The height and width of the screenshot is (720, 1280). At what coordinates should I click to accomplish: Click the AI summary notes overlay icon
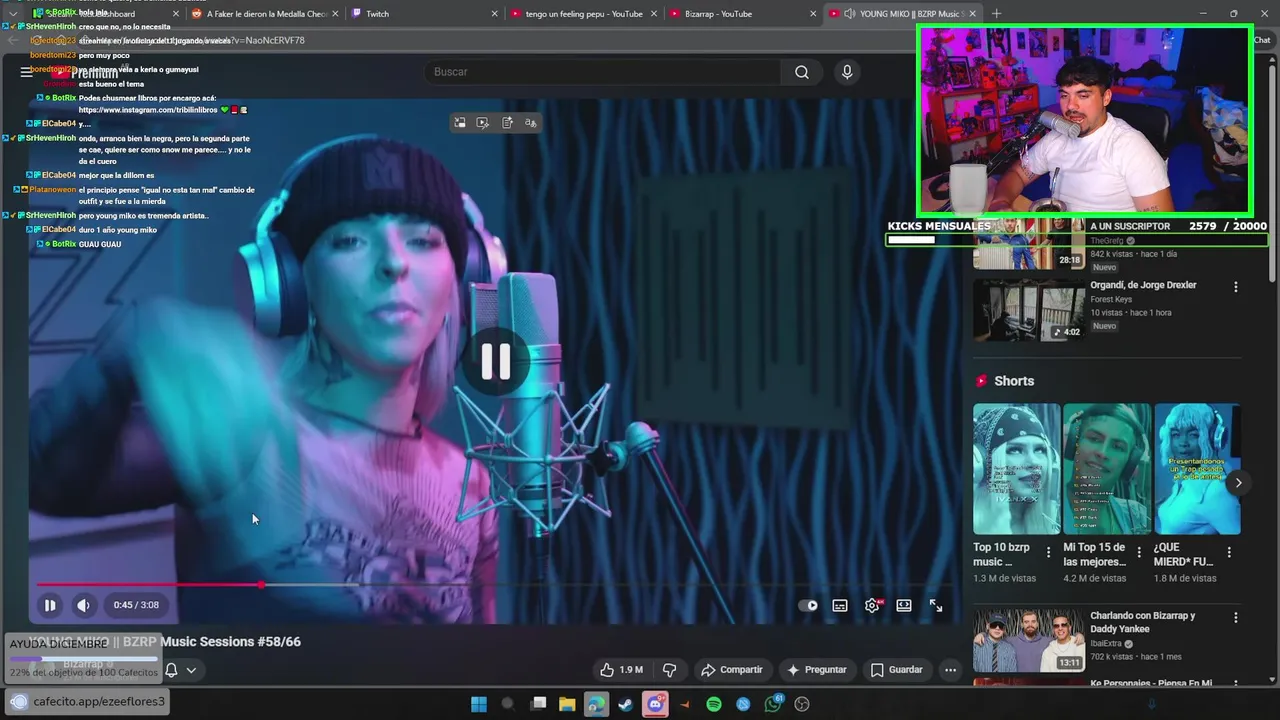click(507, 122)
